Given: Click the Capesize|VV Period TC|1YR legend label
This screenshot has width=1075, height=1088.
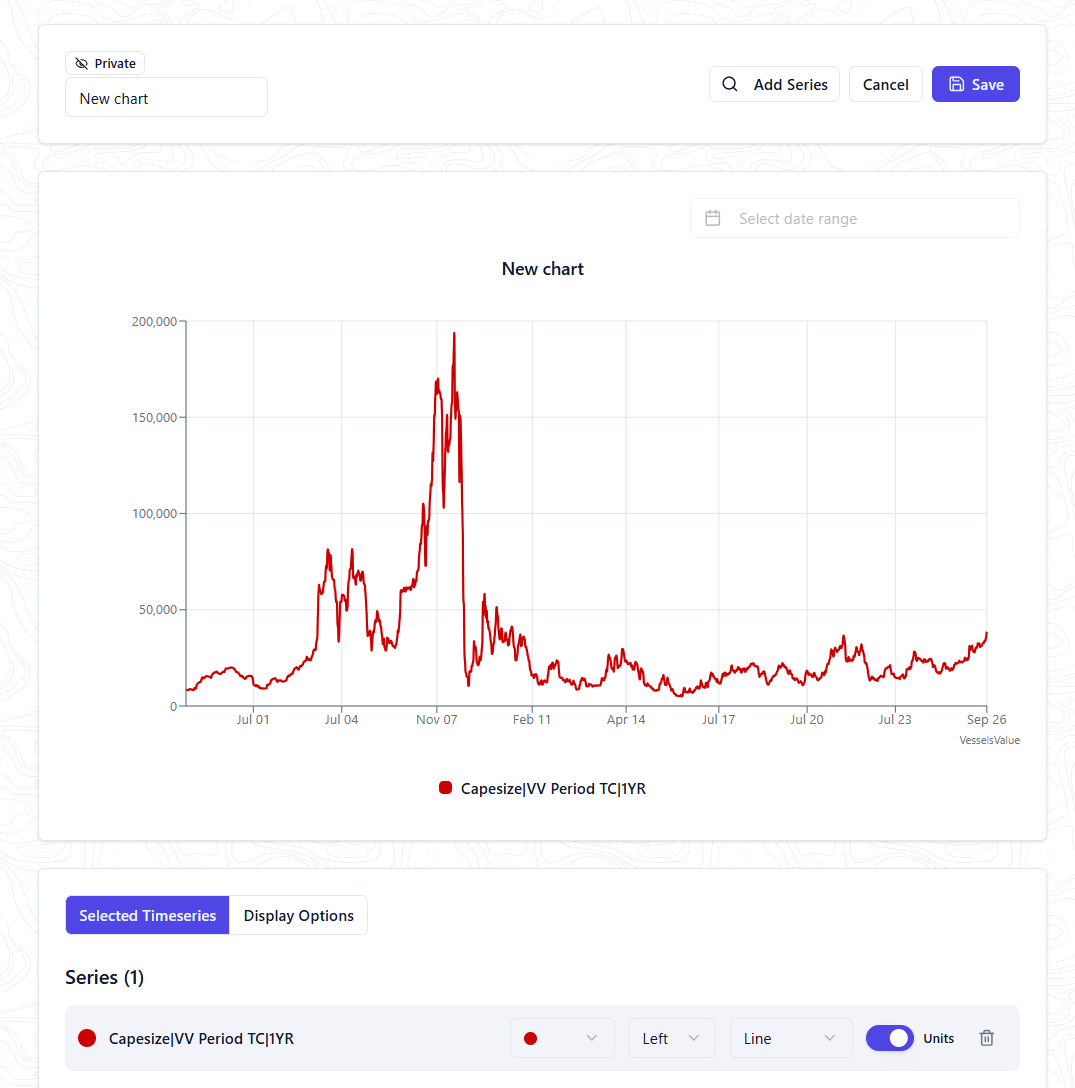Looking at the screenshot, I should pyautogui.click(x=553, y=788).
